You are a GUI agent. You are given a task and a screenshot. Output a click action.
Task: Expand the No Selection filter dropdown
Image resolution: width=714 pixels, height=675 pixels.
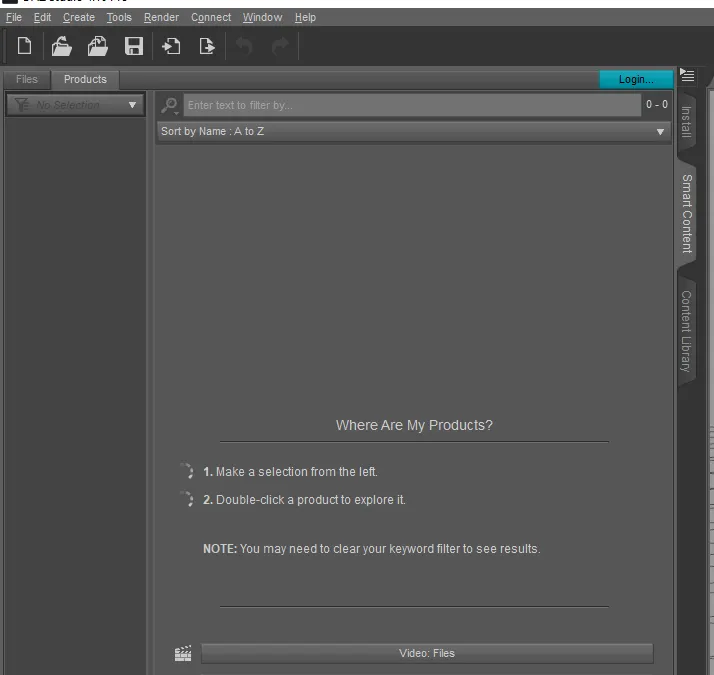(76, 105)
